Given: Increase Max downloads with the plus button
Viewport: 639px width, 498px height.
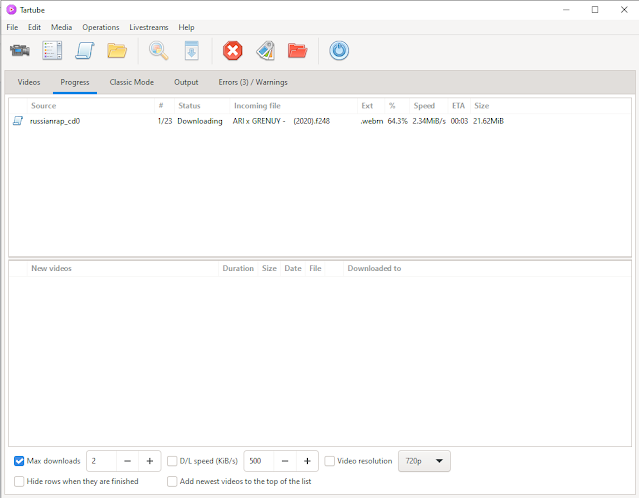Looking at the screenshot, I should point(150,461).
